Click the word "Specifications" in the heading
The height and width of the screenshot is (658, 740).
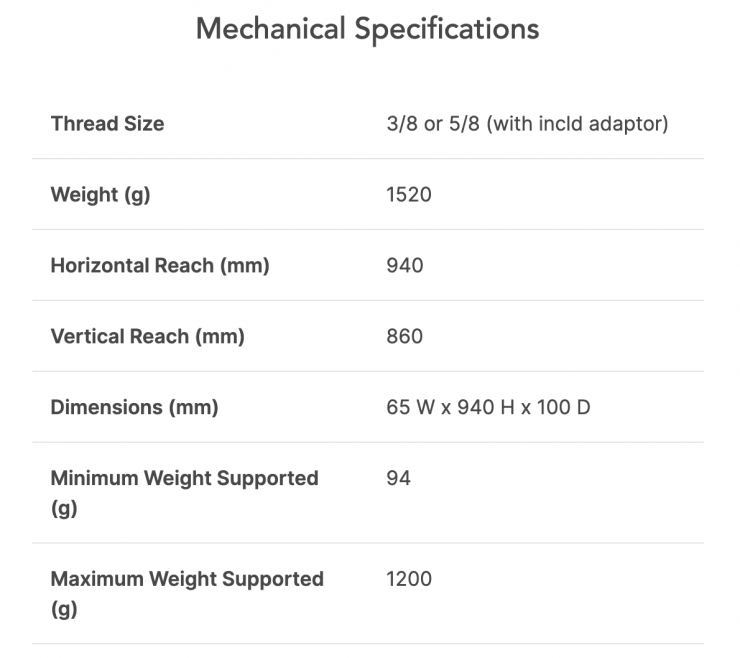[447, 28]
